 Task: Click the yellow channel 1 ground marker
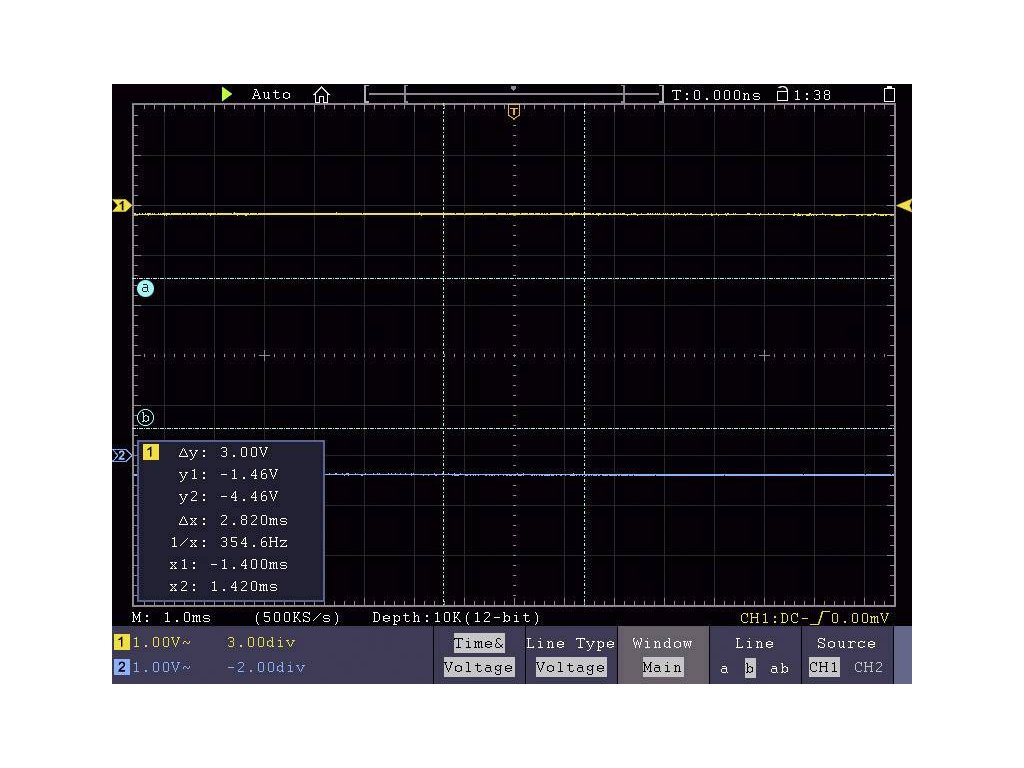click(121, 206)
